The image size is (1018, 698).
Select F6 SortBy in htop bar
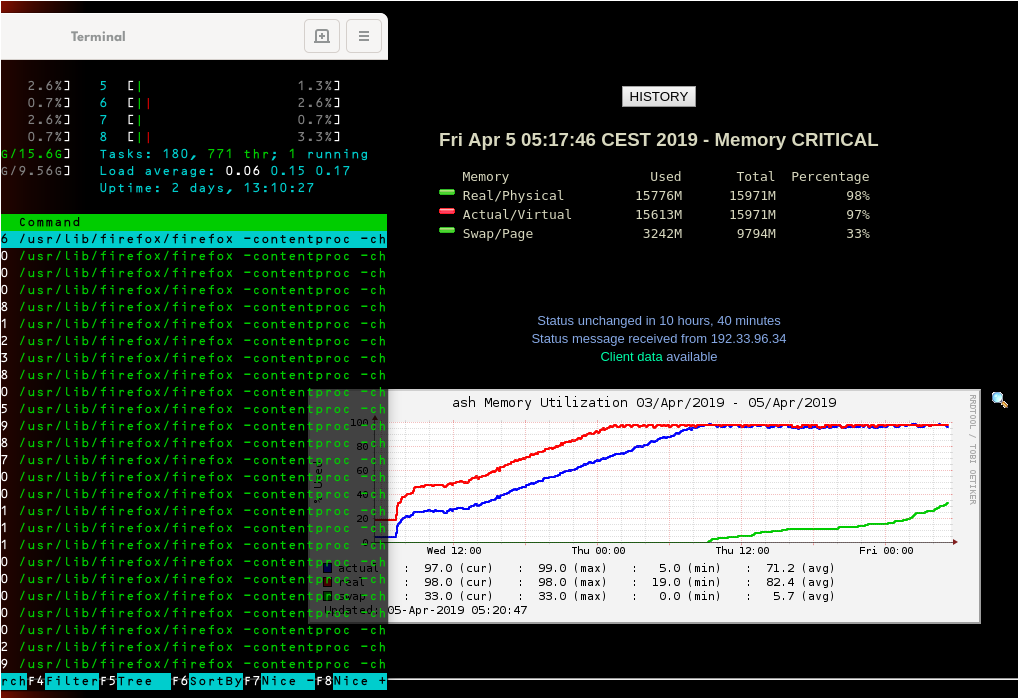click(x=208, y=681)
